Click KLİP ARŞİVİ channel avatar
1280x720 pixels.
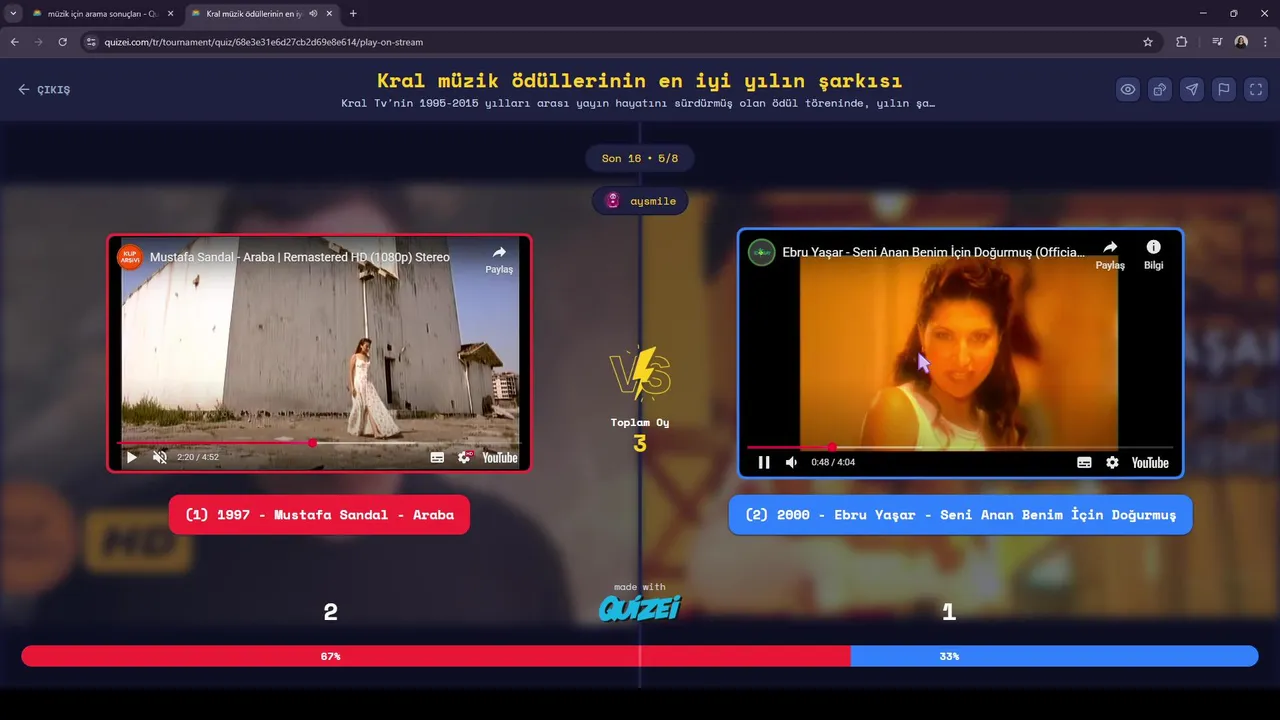click(130, 257)
